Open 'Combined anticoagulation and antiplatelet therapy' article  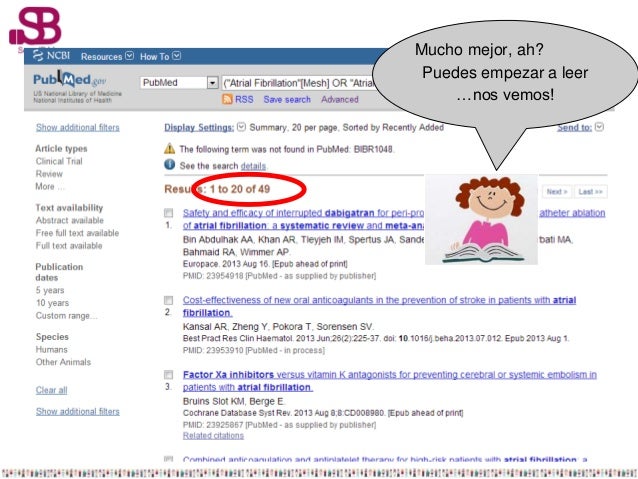point(385,459)
